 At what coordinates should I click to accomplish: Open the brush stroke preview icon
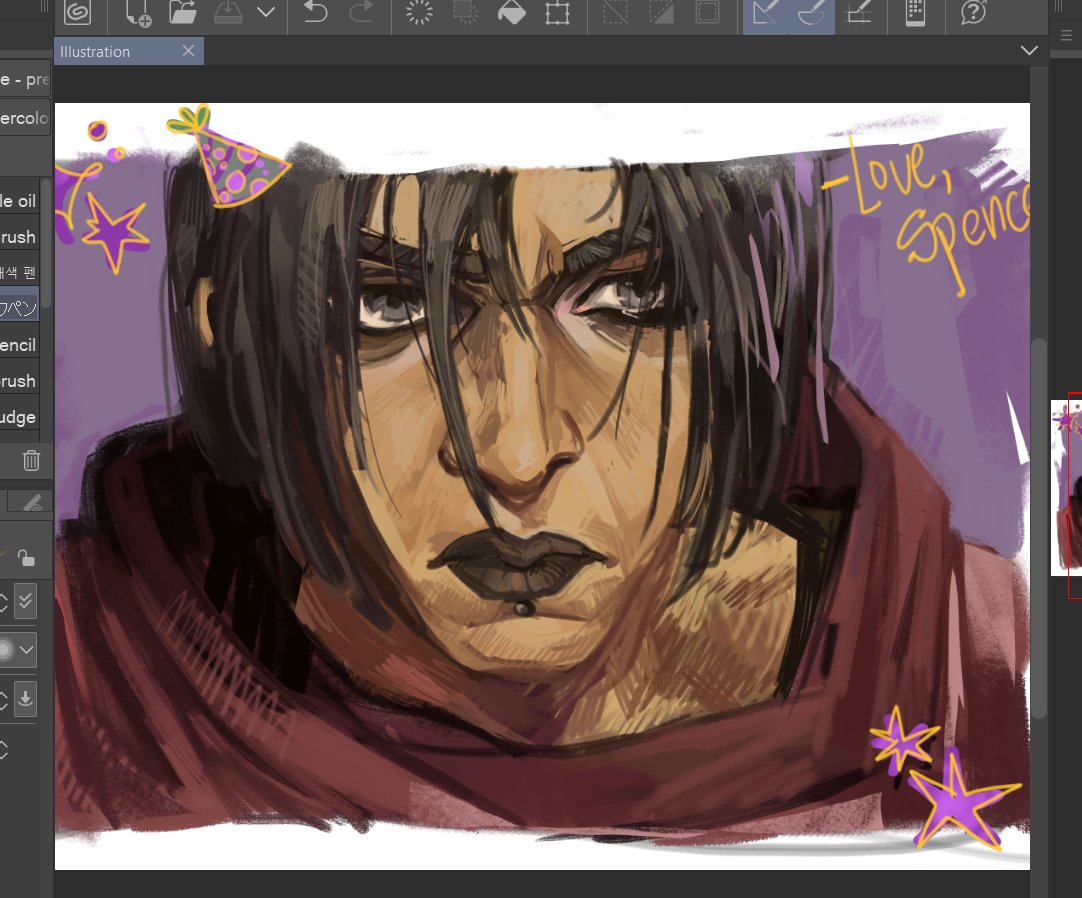pyautogui.click(x=30, y=502)
